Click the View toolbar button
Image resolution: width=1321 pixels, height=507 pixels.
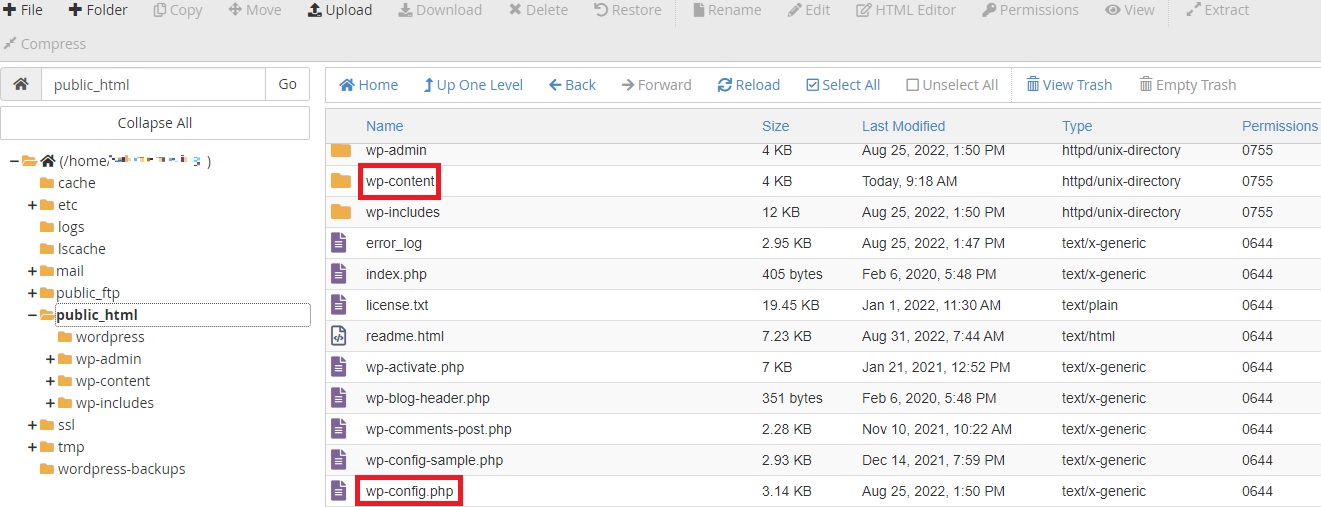1130,10
